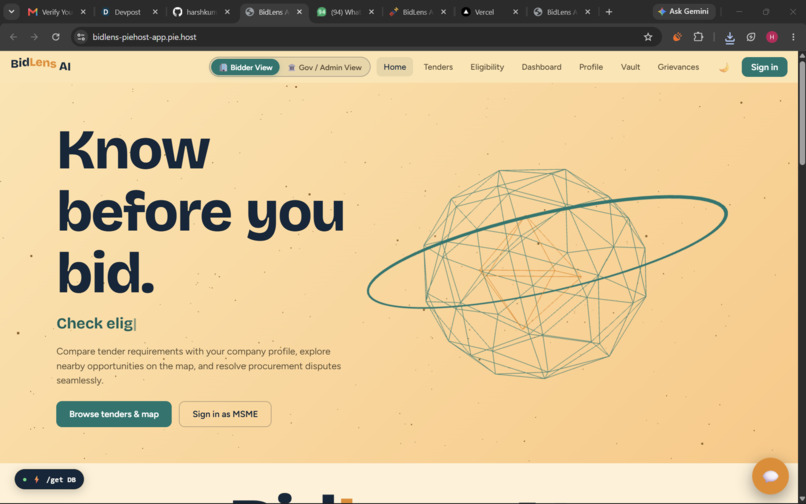Bookmark this page with the star
This screenshot has width=806, height=504.
648,37
